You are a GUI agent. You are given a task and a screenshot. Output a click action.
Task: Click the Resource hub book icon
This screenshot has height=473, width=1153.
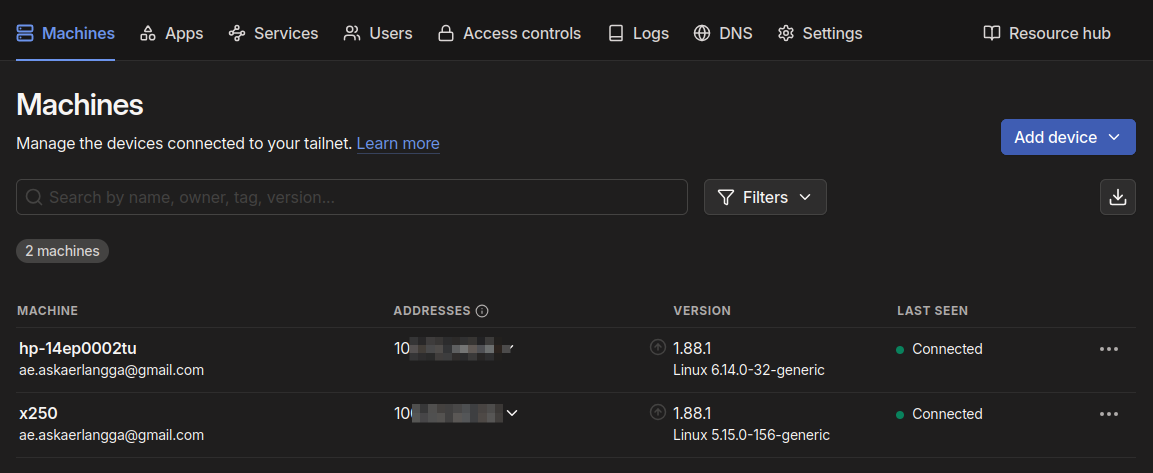(x=991, y=33)
